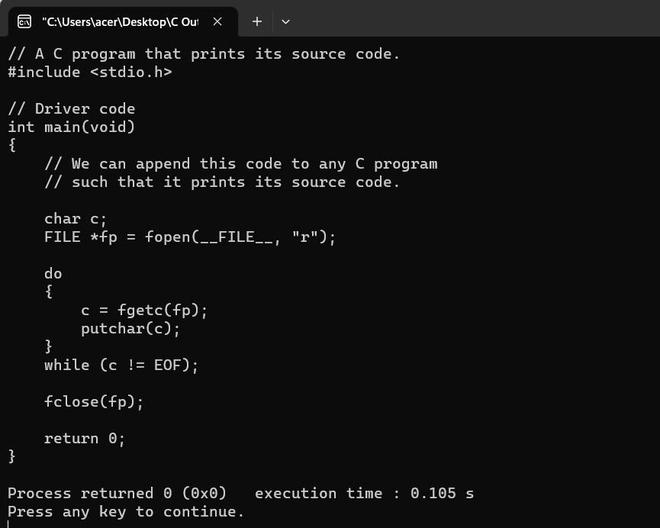Click "Process returned 0 (0x0)" text

[x=117, y=493]
